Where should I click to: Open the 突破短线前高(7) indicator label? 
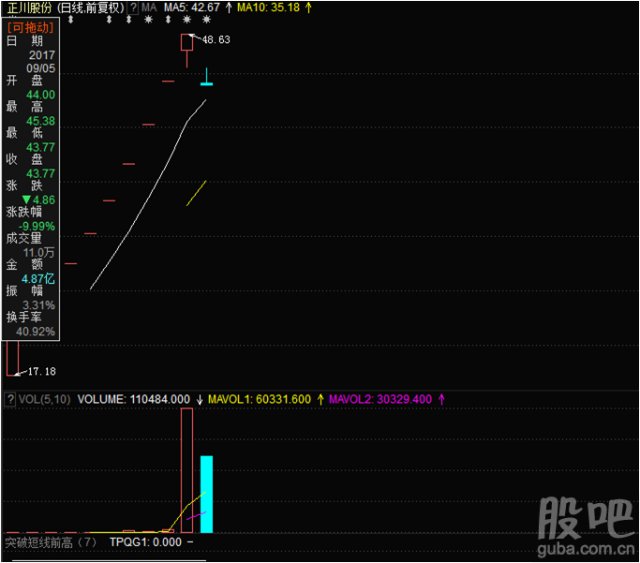coord(50,542)
